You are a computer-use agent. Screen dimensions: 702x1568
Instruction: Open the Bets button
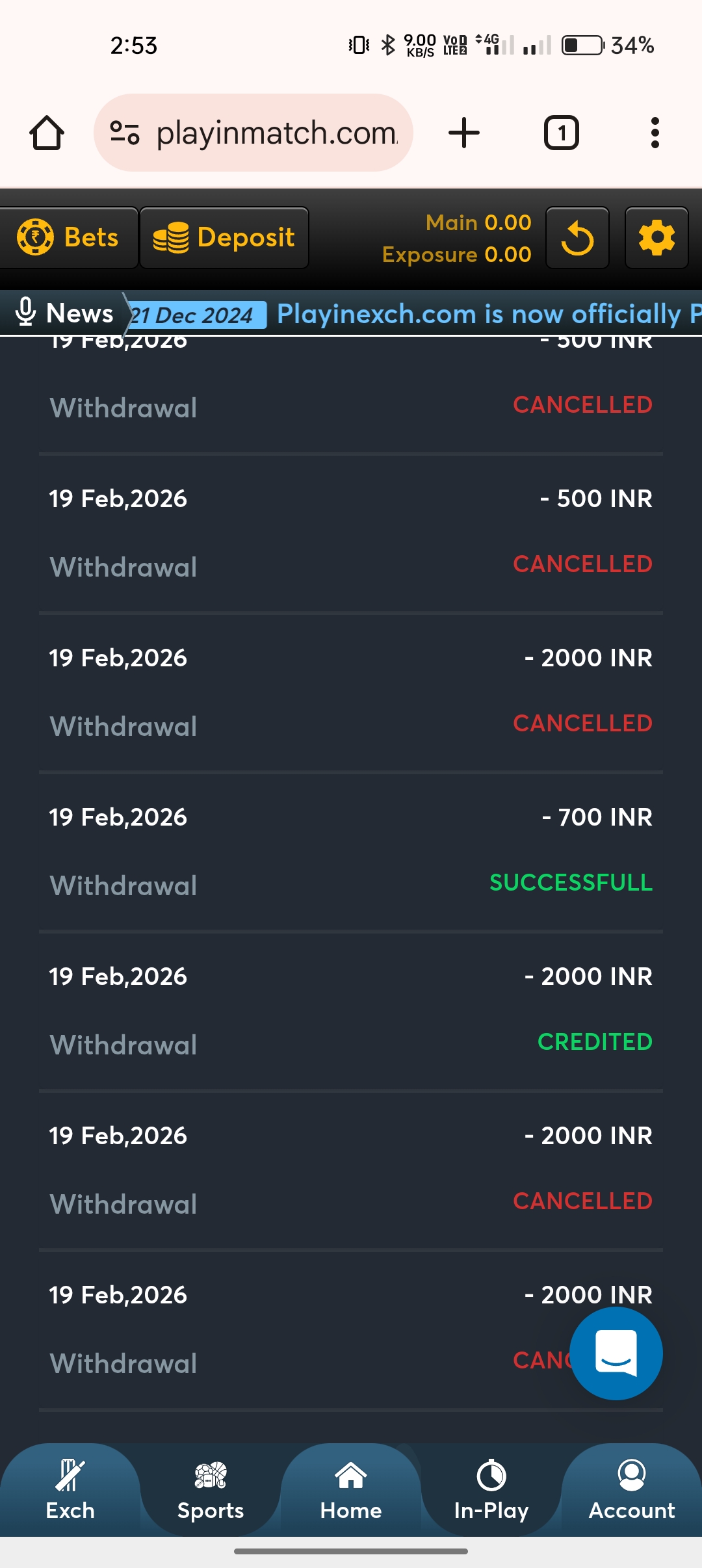point(68,238)
